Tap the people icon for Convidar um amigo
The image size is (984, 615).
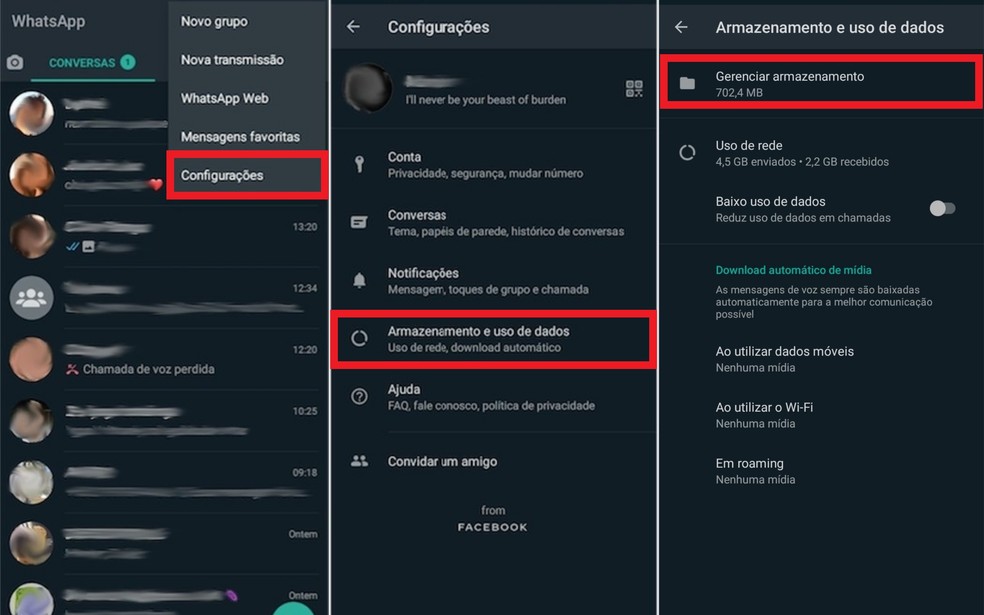[359, 461]
